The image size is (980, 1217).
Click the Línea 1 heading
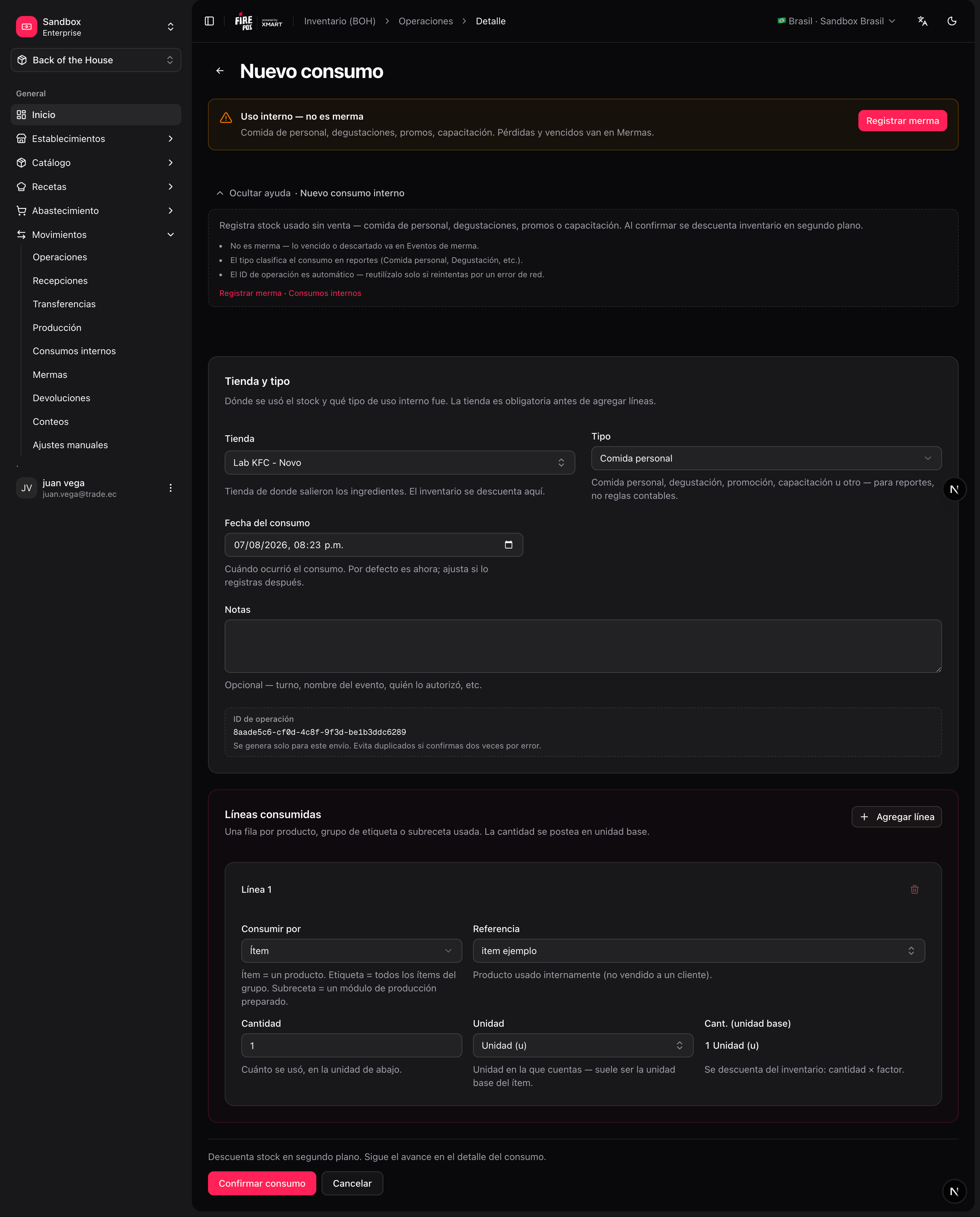click(x=256, y=890)
